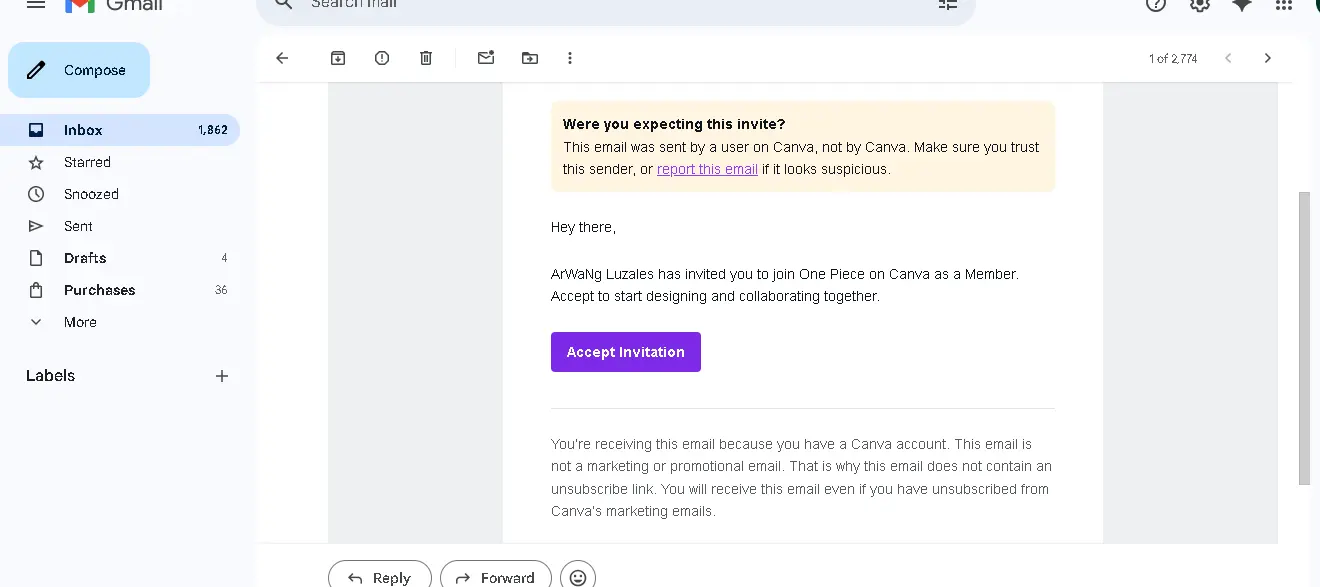Click the '1 of 2,774' counter text
Viewport: 1320px width, 587px height.
click(x=1173, y=59)
